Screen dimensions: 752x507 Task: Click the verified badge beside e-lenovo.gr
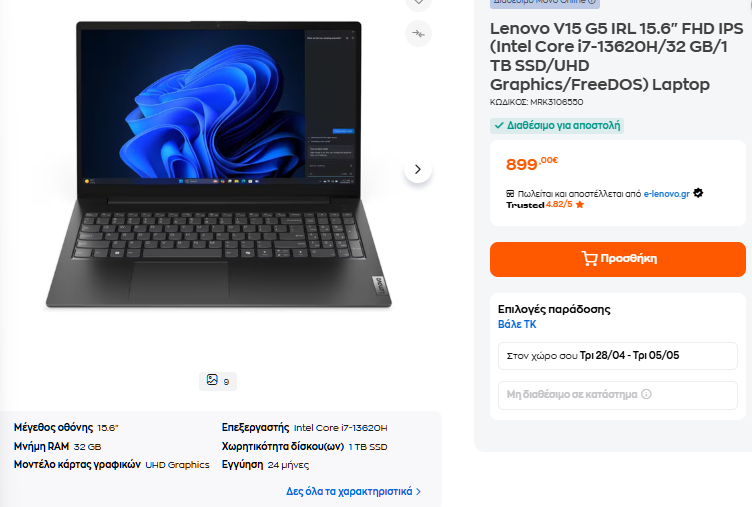(698, 193)
